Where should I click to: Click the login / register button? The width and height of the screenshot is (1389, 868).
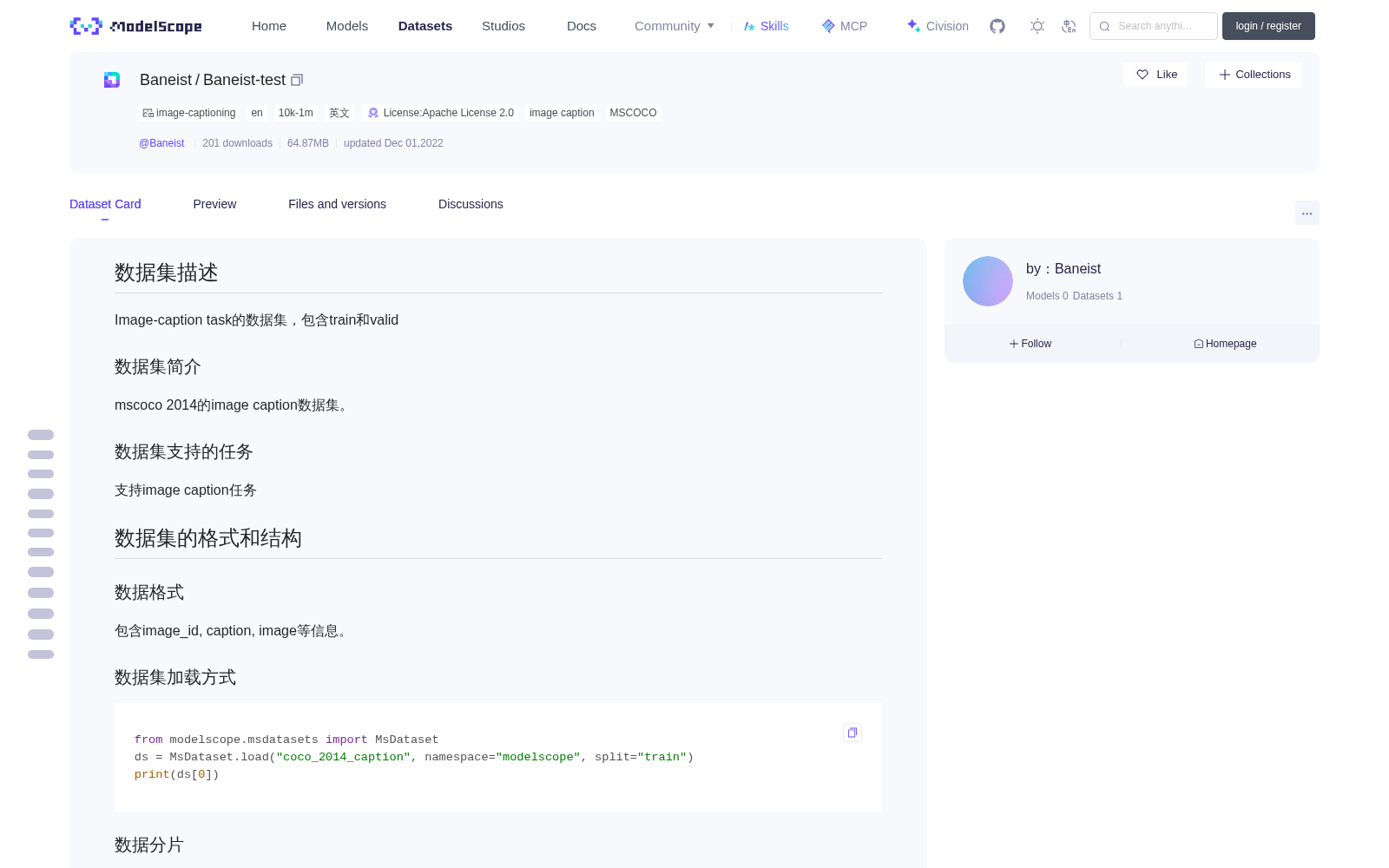pyautogui.click(x=1268, y=26)
